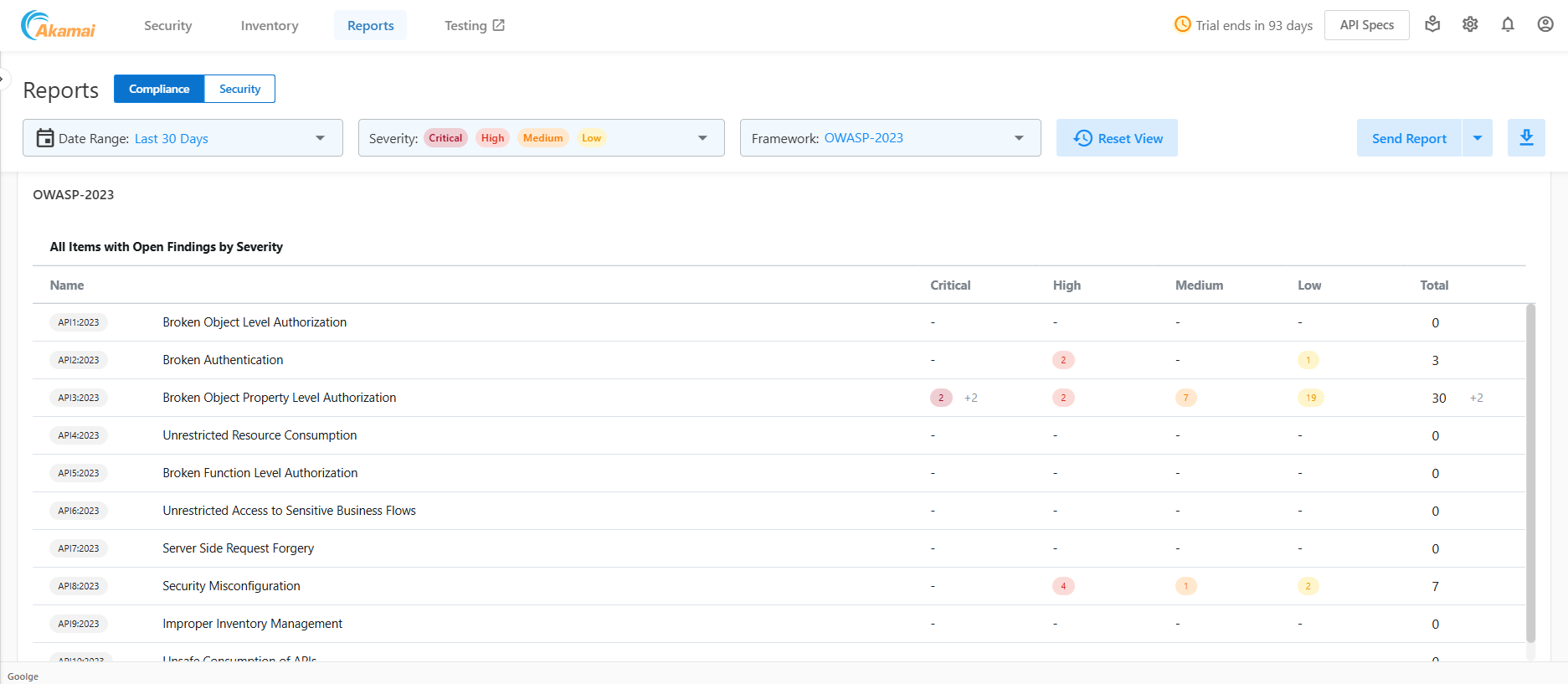Click the API Specs button
1568x684 pixels.
[x=1366, y=25]
